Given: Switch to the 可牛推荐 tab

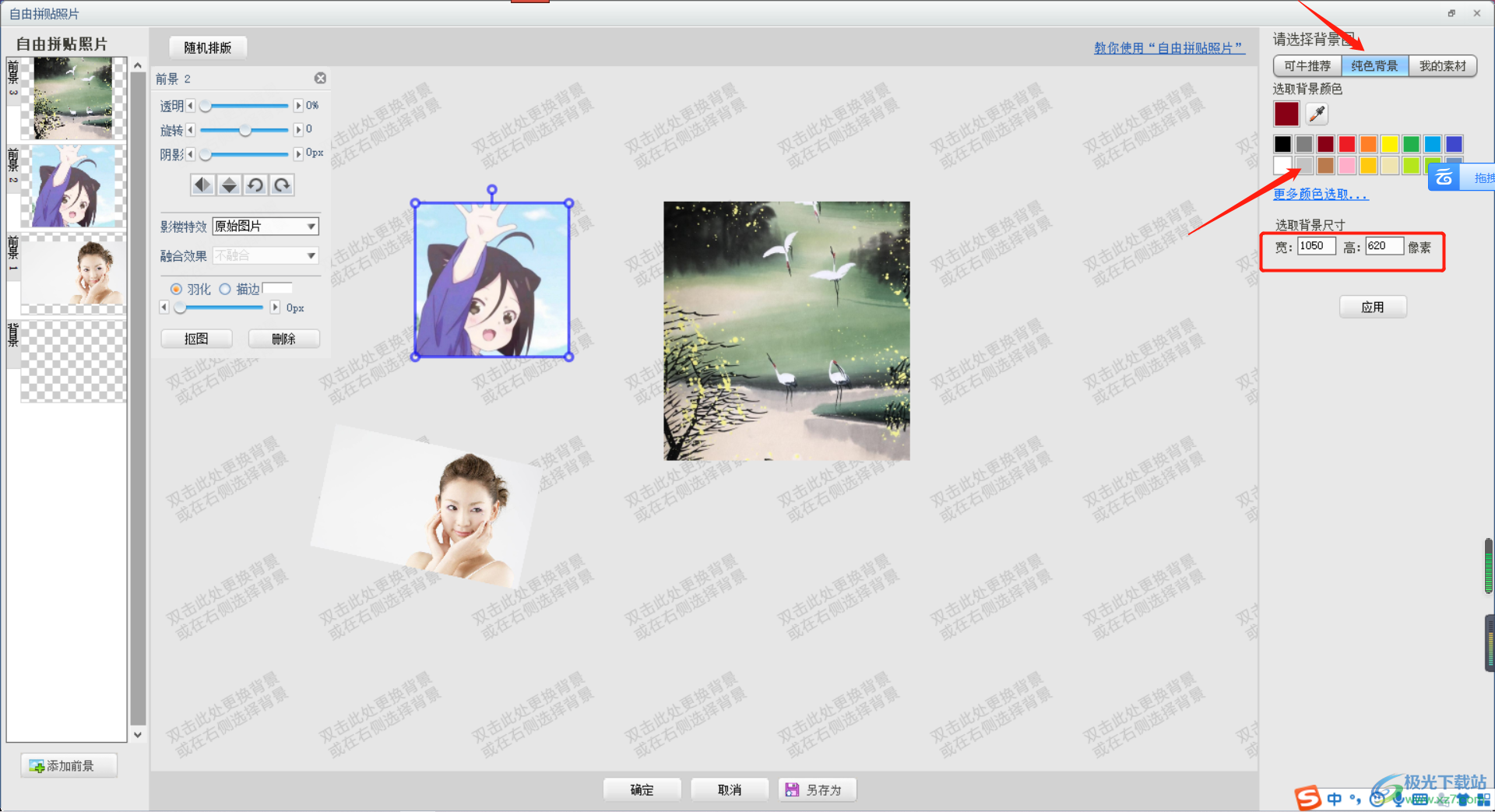Looking at the screenshot, I should 1307,66.
